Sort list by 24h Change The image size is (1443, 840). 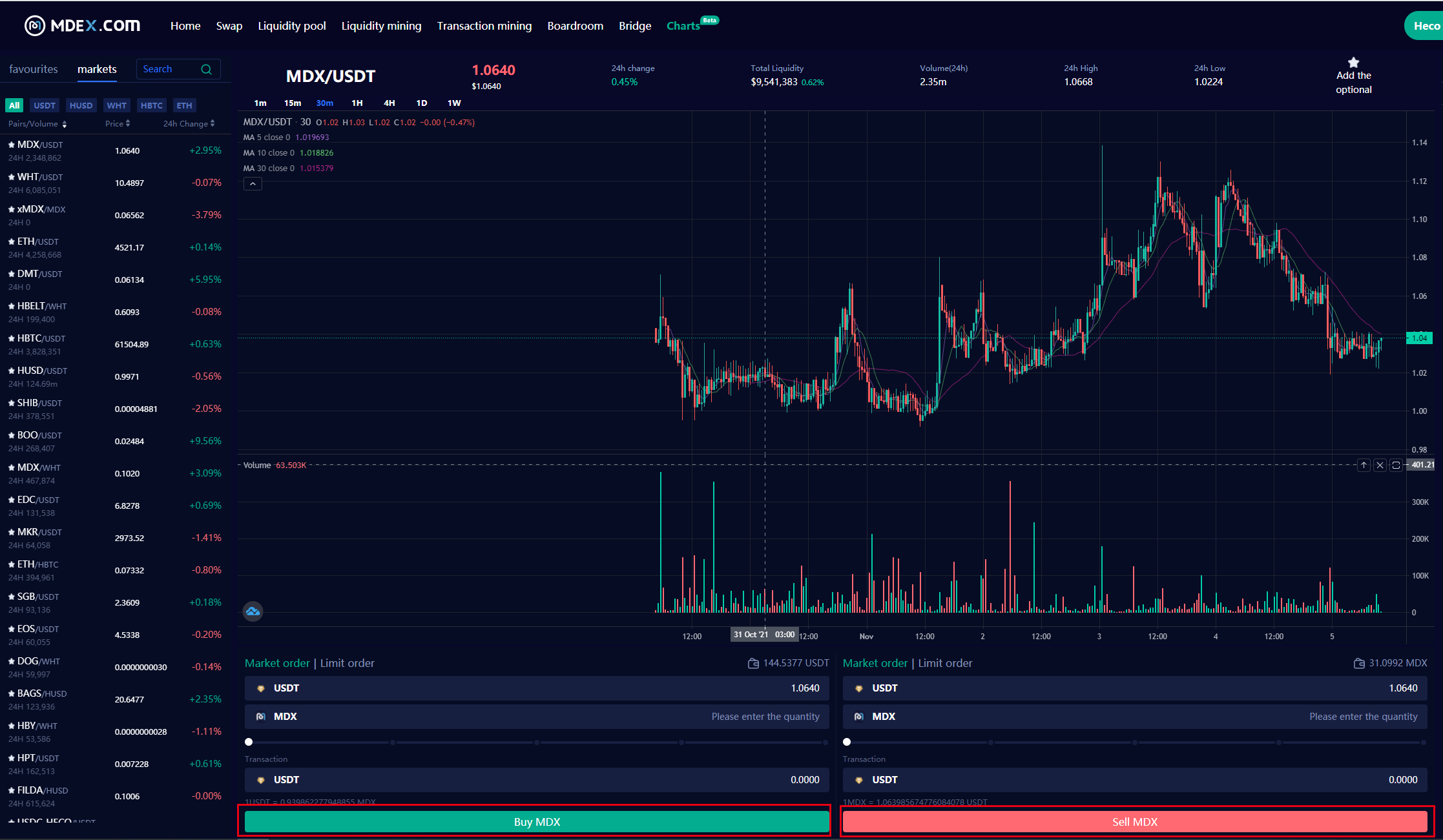point(189,123)
